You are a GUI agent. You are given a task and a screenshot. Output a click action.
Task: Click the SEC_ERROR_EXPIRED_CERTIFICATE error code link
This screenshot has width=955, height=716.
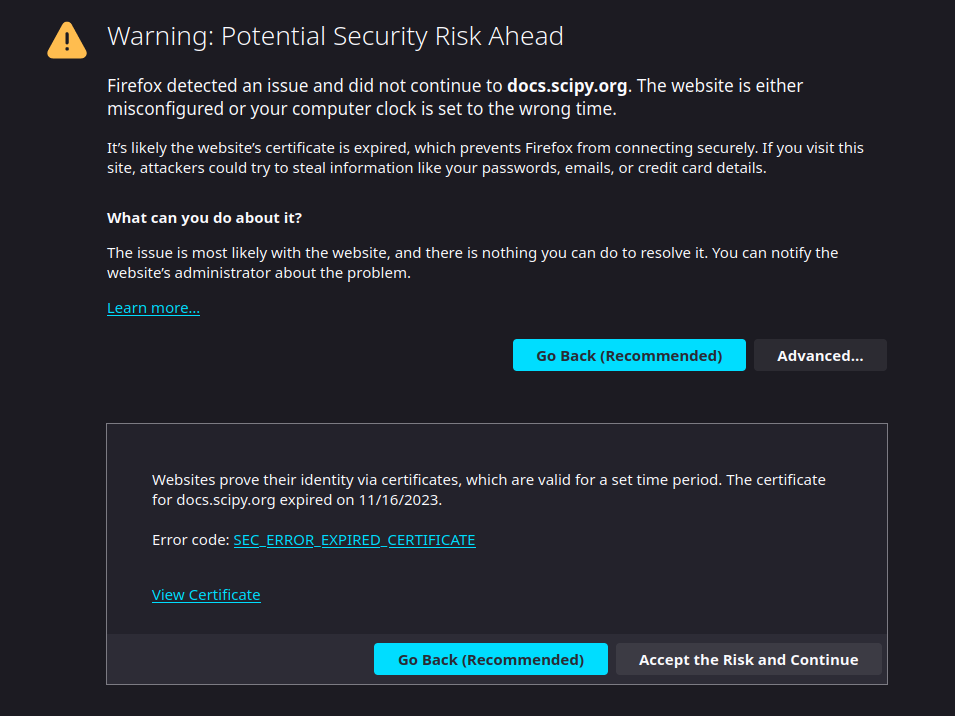point(354,540)
